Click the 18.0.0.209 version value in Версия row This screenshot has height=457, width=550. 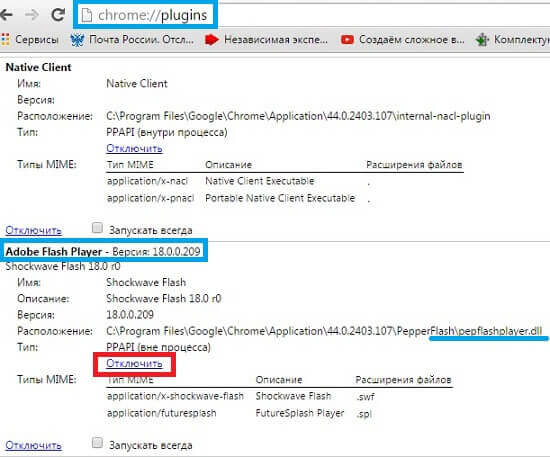coord(130,315)
